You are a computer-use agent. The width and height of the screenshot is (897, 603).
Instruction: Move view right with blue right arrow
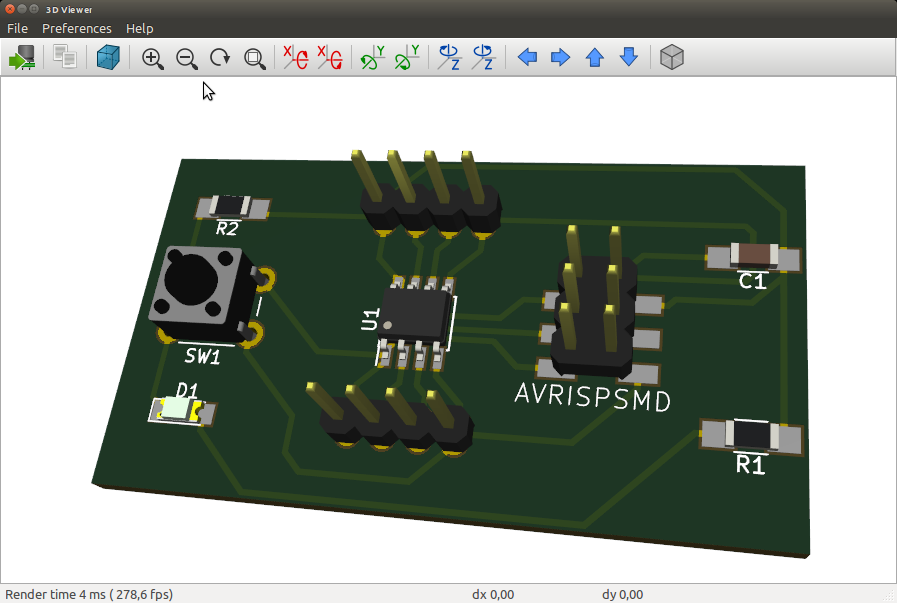(x=561, y=57)
